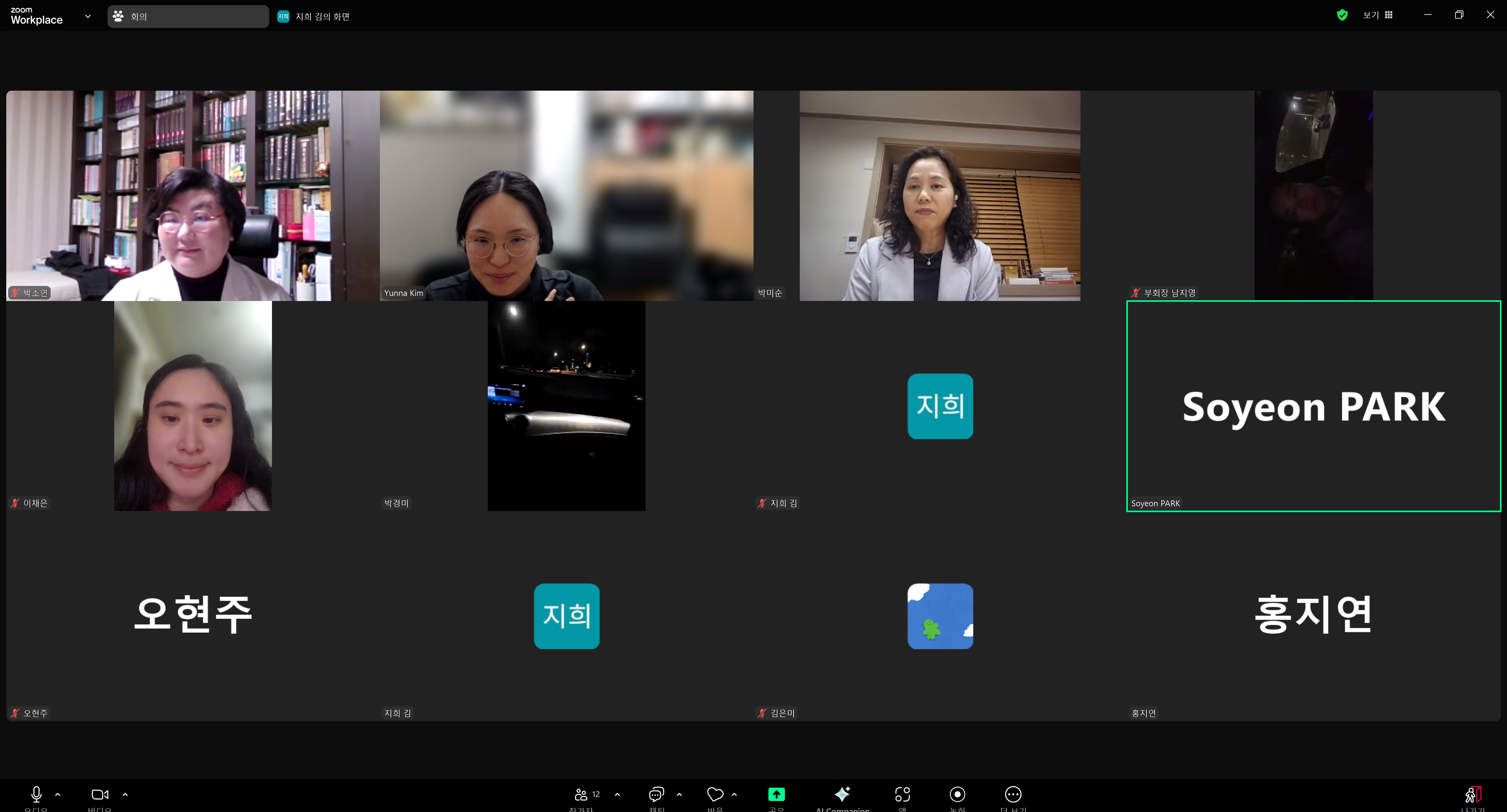Select Soyeon PARK's highlighted video tile
Screen dimensions: 1507x812
click(1313, 406)
